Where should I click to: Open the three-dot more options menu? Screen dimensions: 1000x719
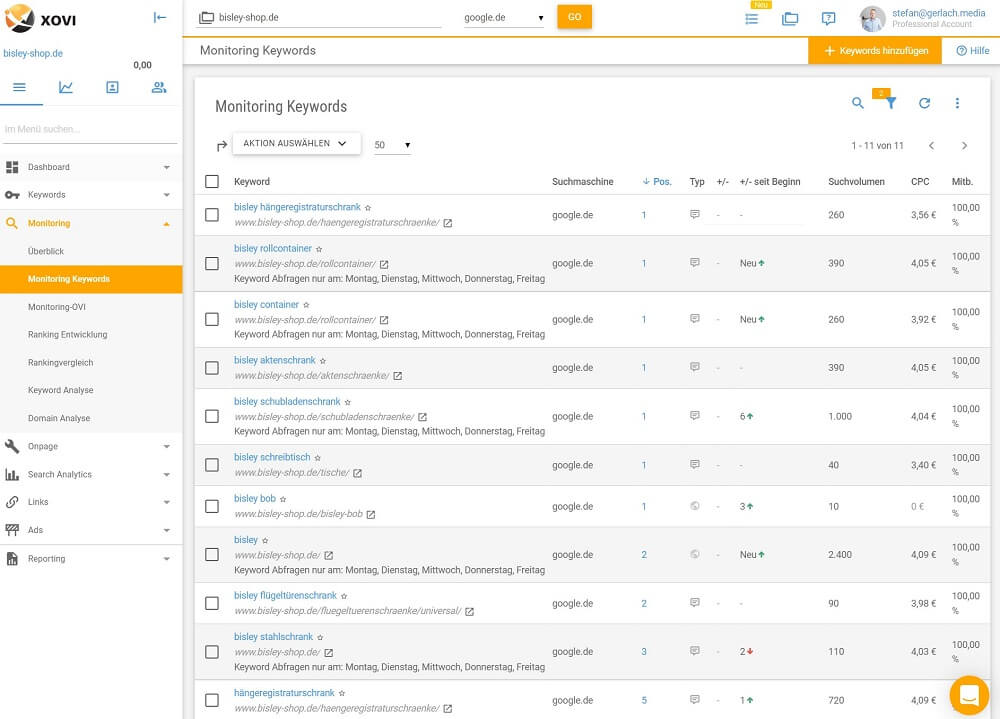[x=957, y=103]
